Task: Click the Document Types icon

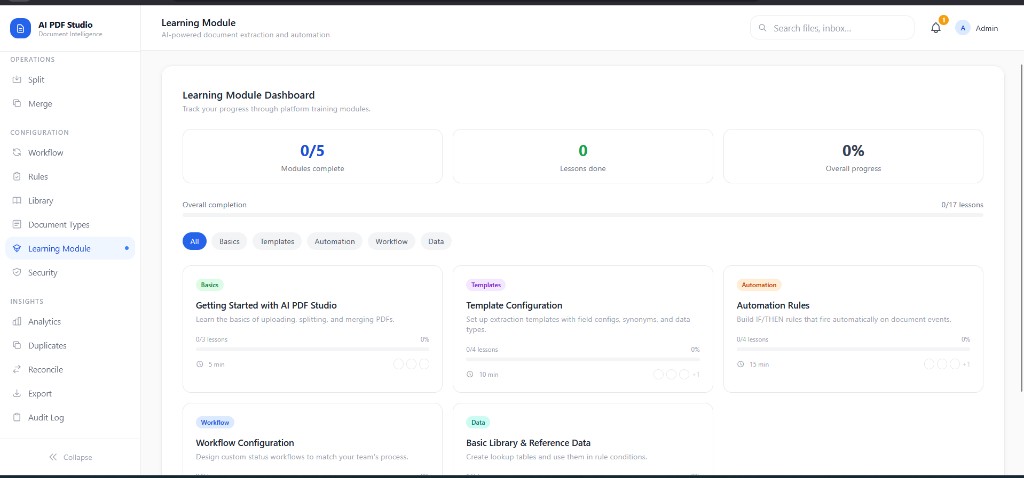Action: [17, 225]
